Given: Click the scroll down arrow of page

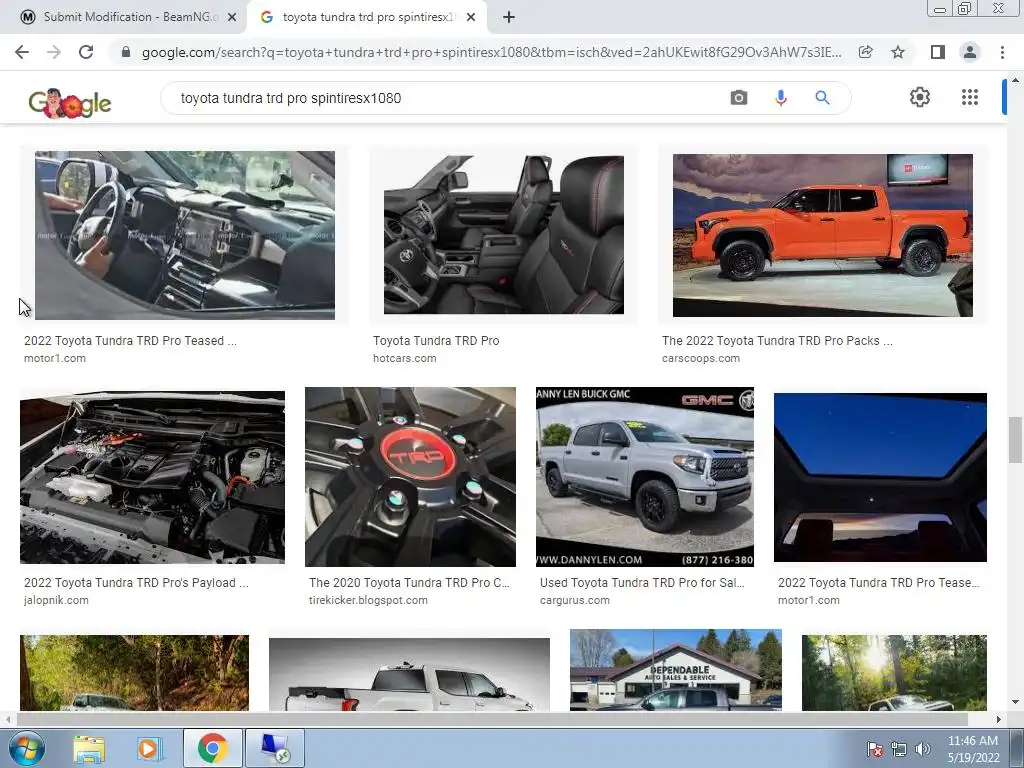Looking at the screenshot, I should click(x=1015, y=703).
